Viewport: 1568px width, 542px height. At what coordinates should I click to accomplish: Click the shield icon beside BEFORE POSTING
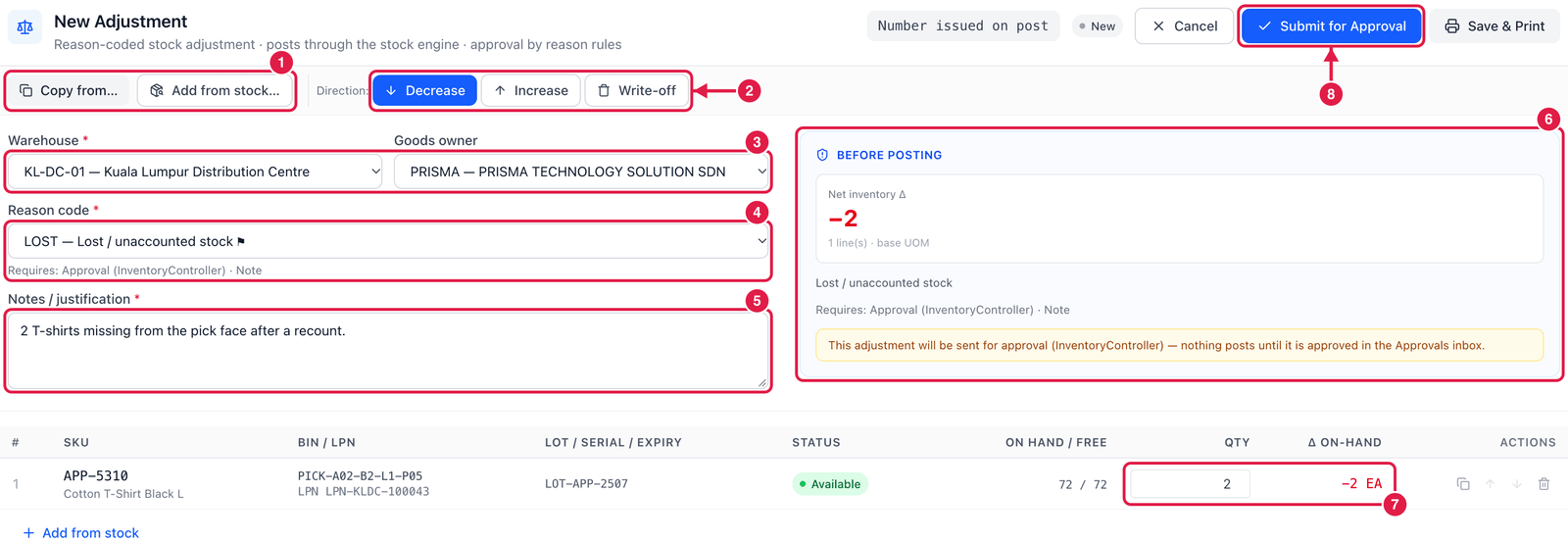pos(822,155)
